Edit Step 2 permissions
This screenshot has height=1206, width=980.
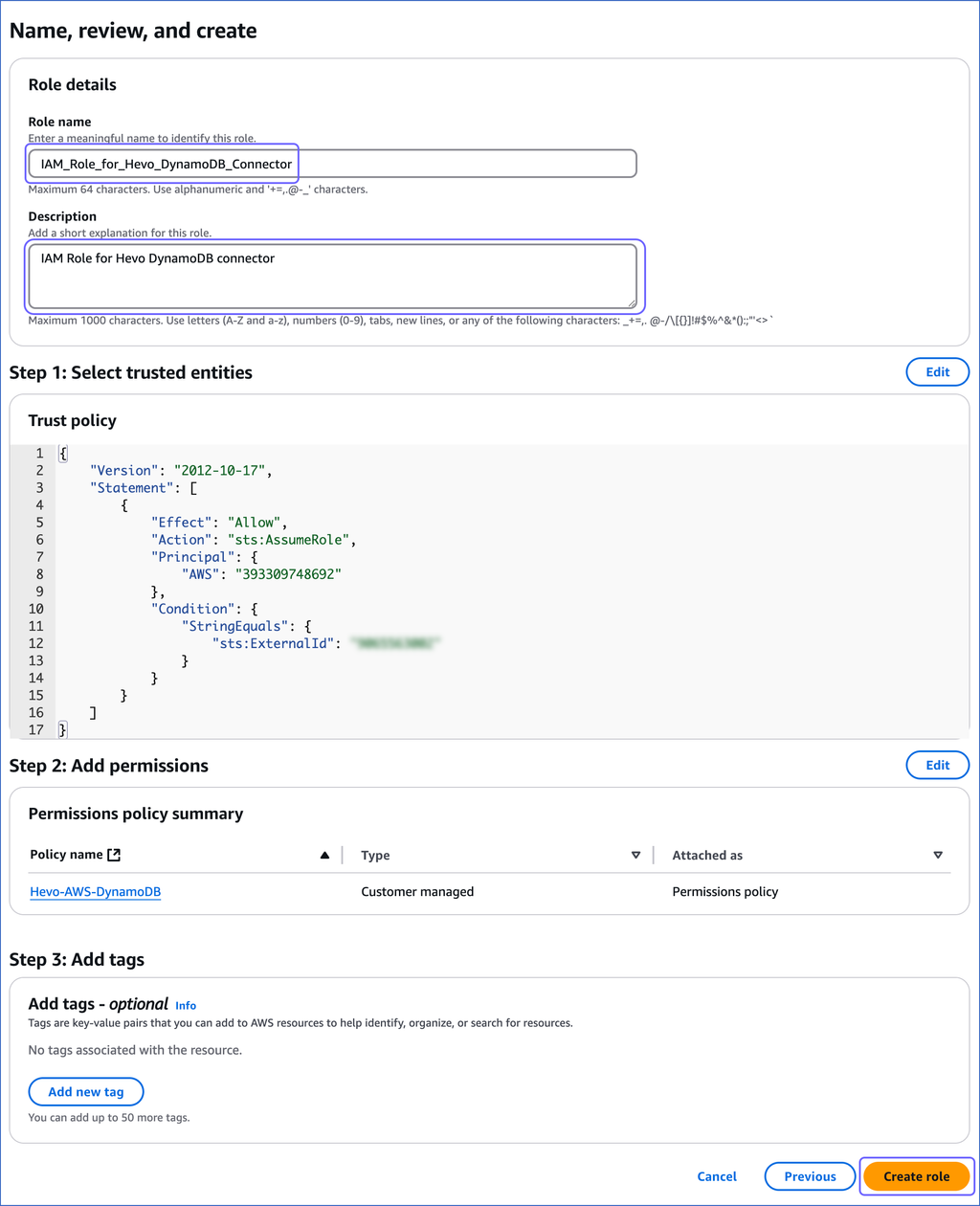937,765
